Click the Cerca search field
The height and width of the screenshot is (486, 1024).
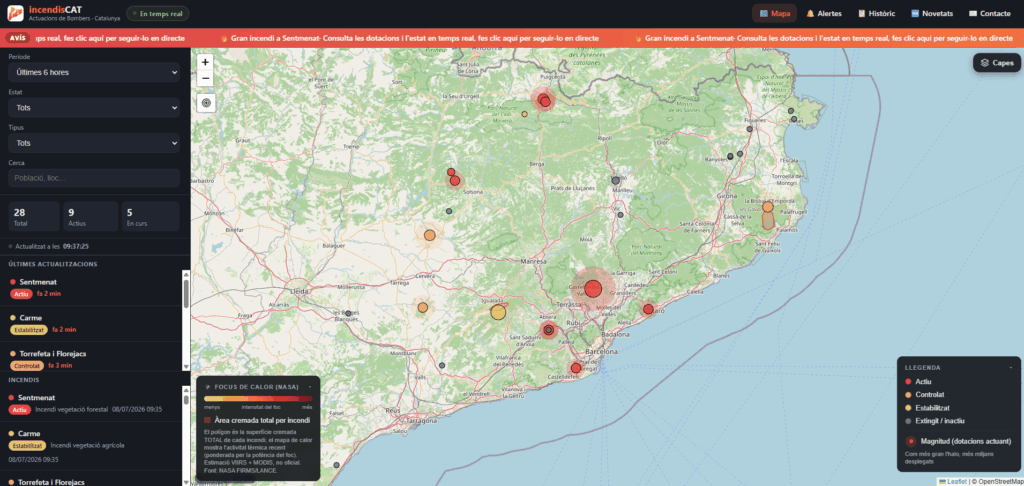tap(94, 178)
